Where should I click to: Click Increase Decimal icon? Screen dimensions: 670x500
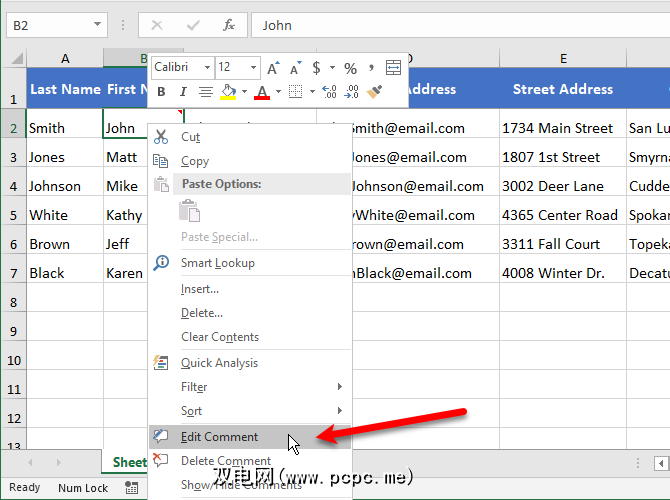[329, 91]
